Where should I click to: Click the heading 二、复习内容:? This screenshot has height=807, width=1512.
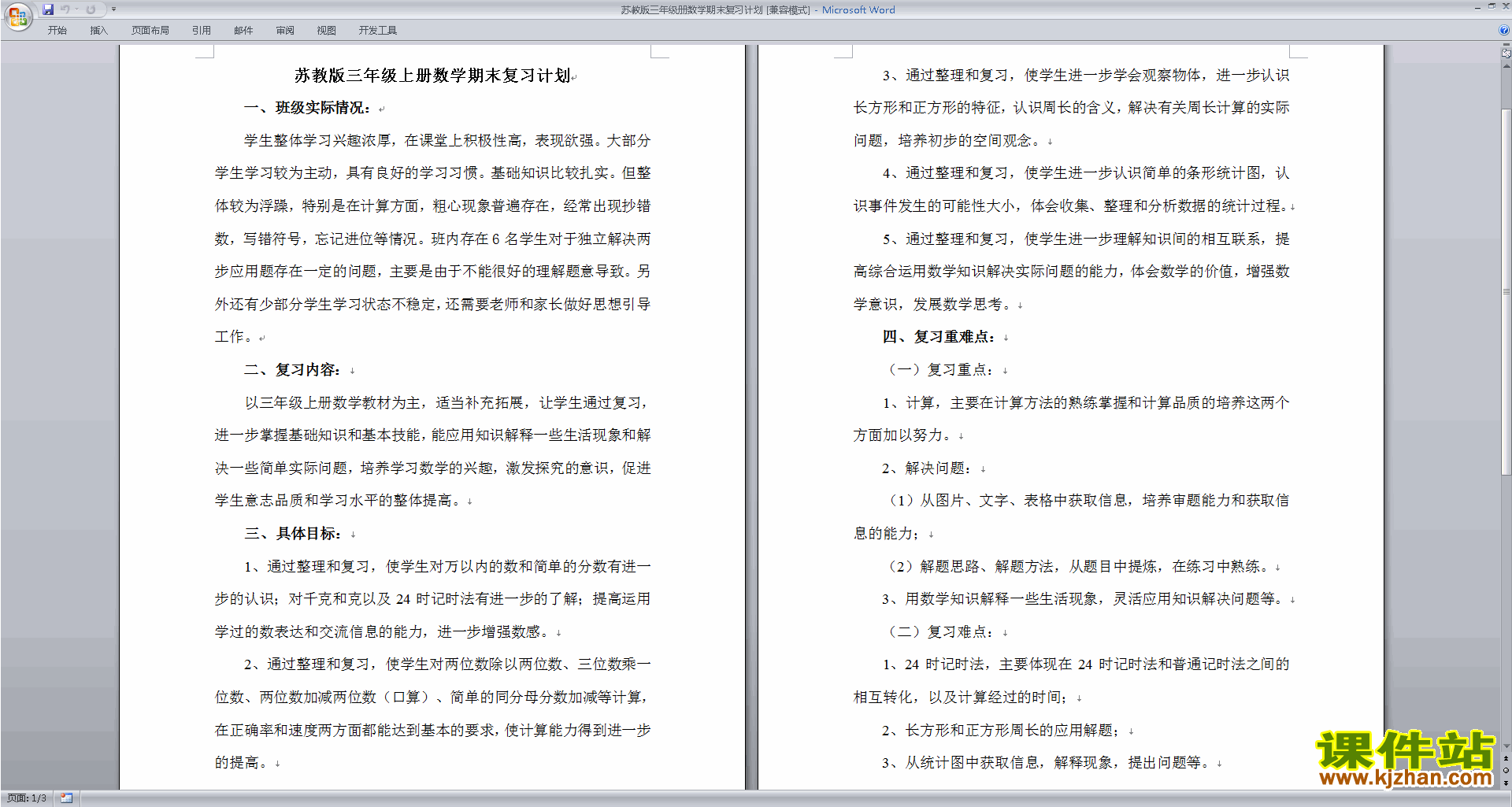coord(292,370)
